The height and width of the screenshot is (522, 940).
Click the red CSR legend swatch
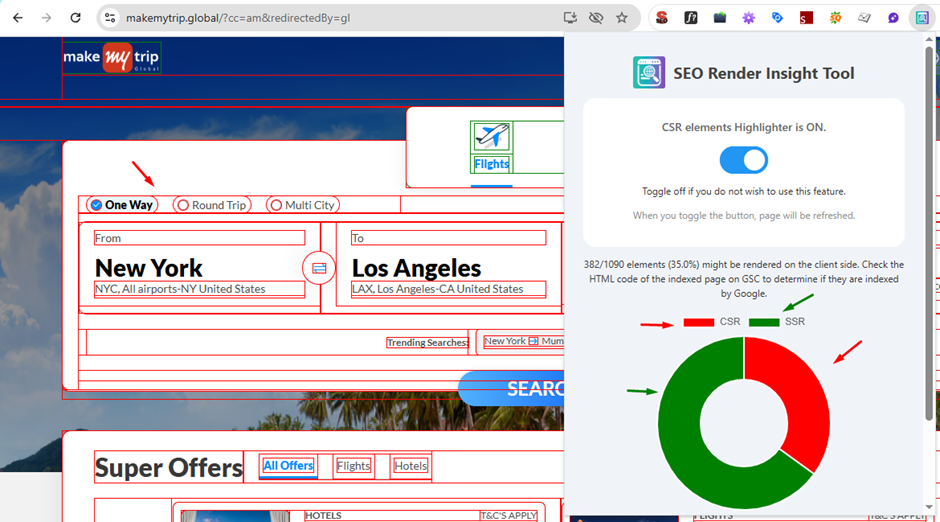click(x=698, y=322)
